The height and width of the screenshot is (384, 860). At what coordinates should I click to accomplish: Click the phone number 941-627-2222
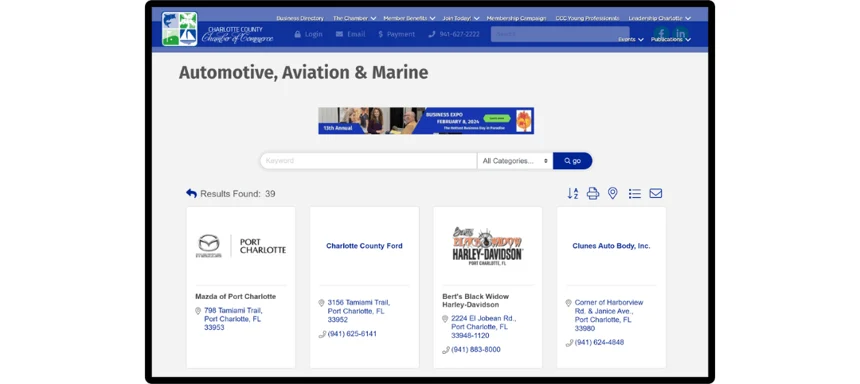point(454,34)
